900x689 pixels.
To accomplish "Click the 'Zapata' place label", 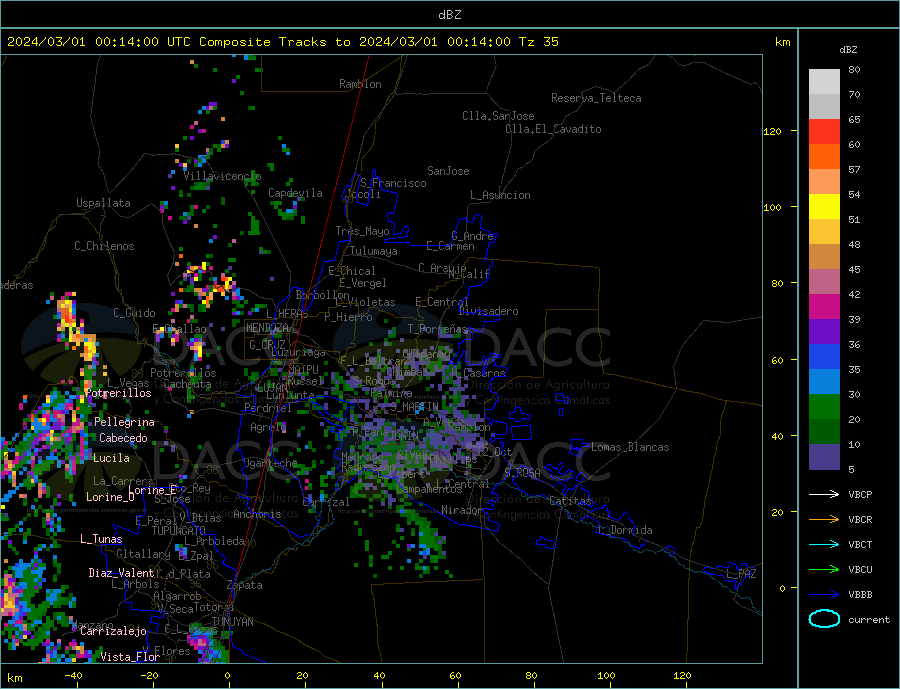I will [x=245, y=585].
